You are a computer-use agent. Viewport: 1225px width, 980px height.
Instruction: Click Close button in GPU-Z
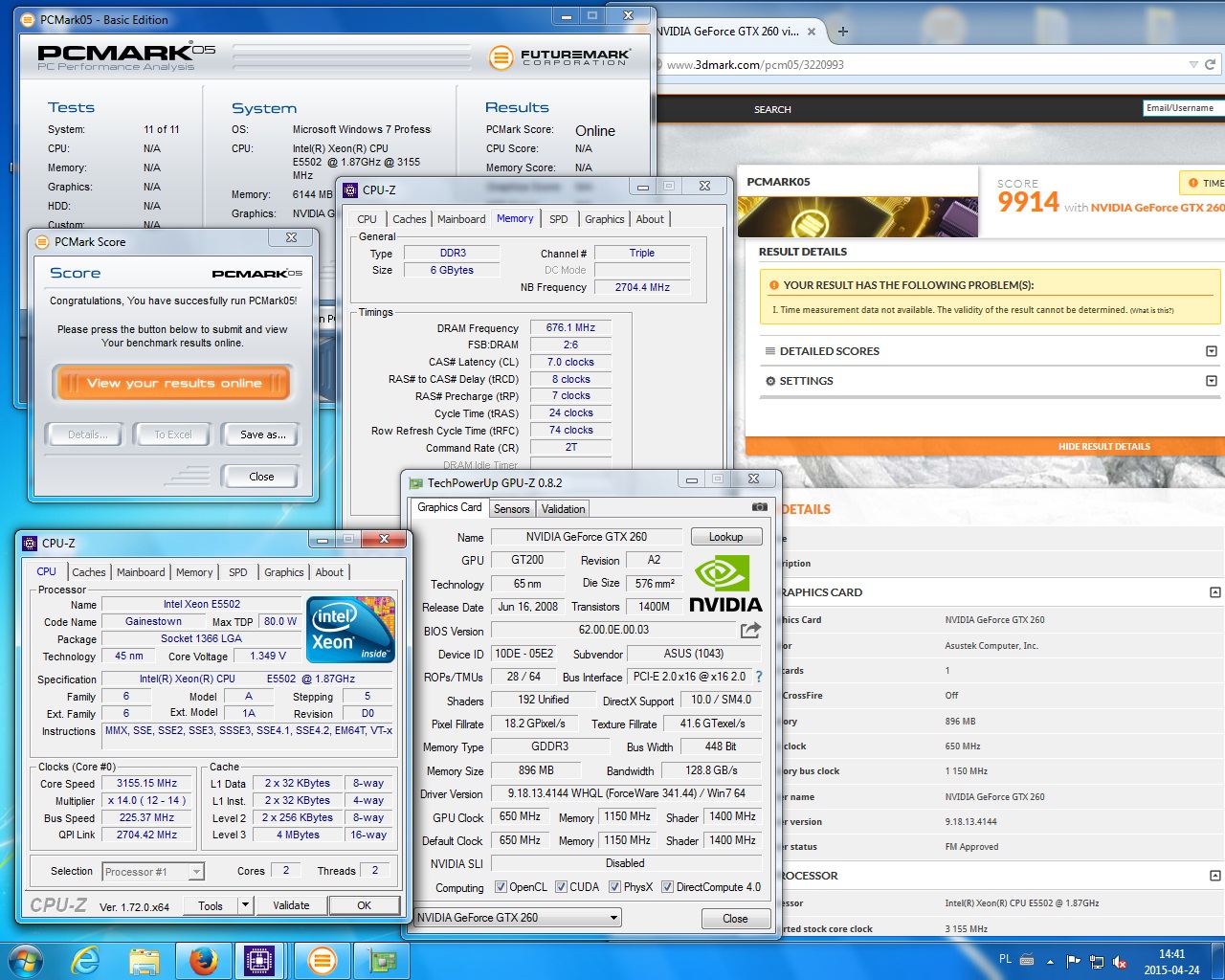click(x=735, y=919)
